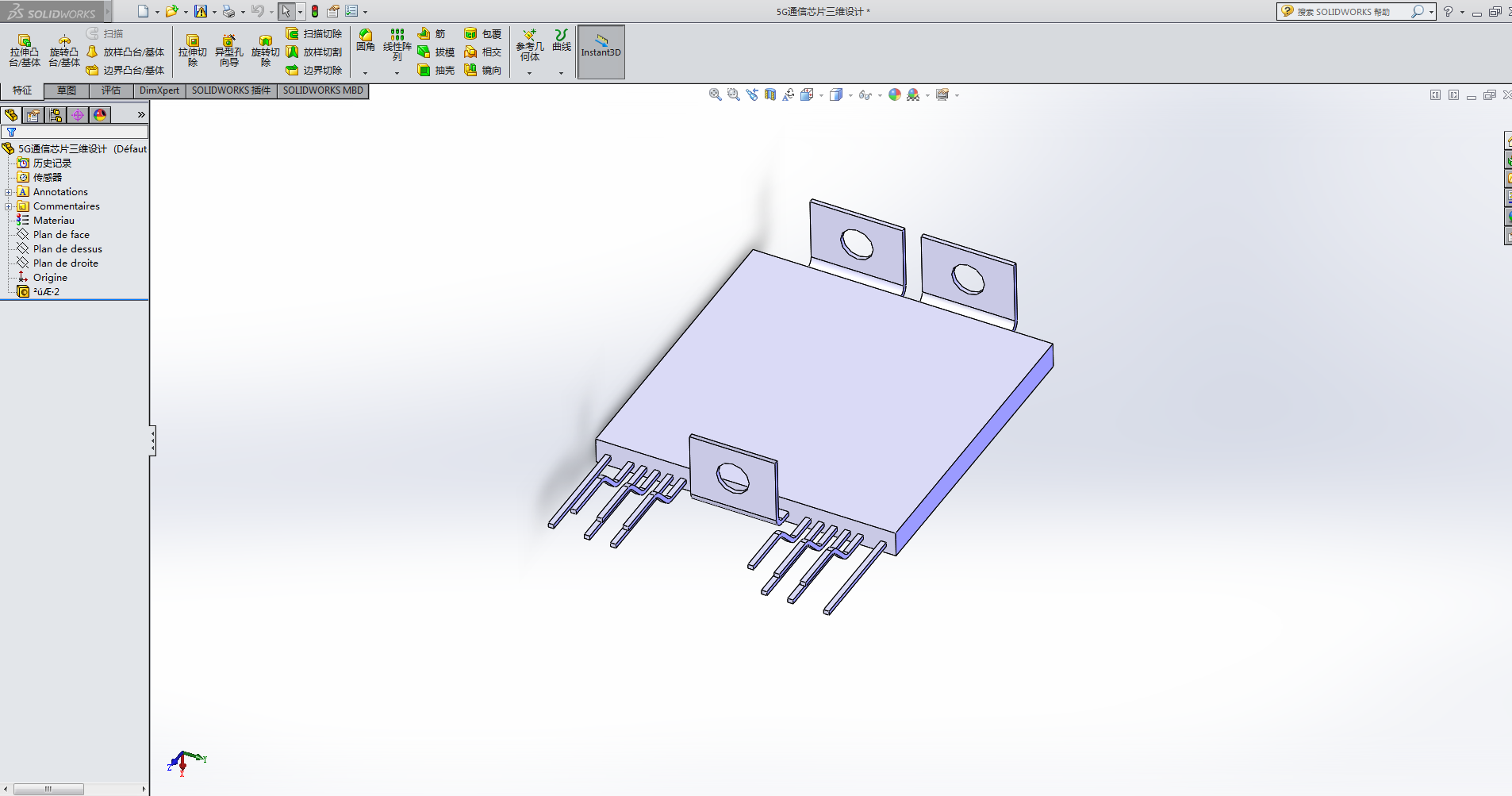Switch to the 评估 evaluate tab
This screenshot has width=1512, height=796.
click(111, 90)
